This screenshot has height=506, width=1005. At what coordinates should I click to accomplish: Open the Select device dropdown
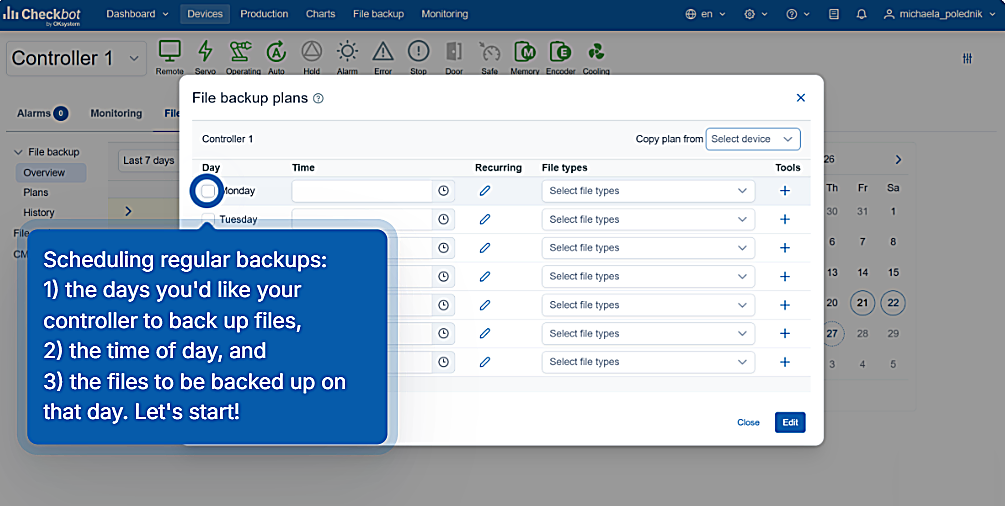(x=752, y=139)
